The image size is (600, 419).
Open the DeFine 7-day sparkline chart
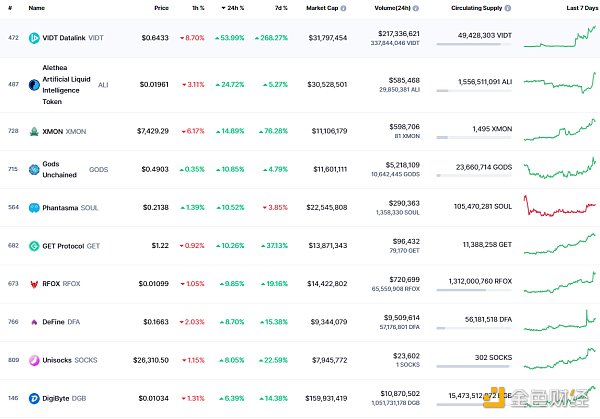click(565, 320)
